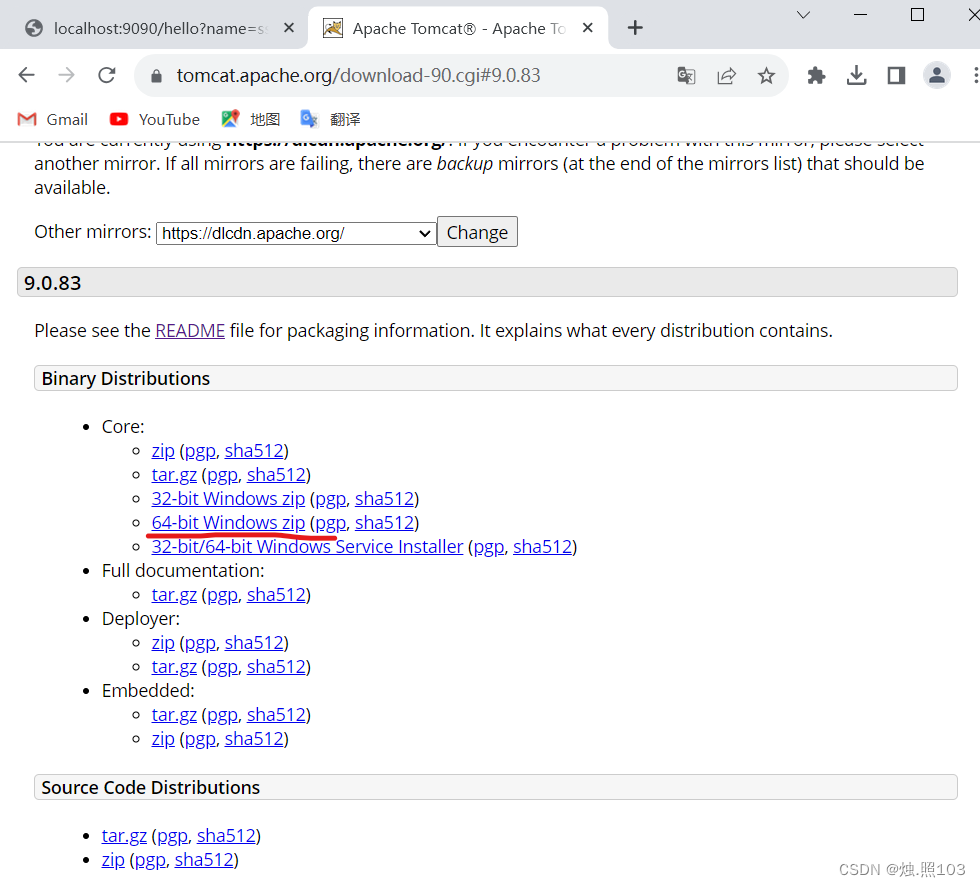Download 64-bit Windows zip
Screen dimensions: 980x887
click(228, 523)
